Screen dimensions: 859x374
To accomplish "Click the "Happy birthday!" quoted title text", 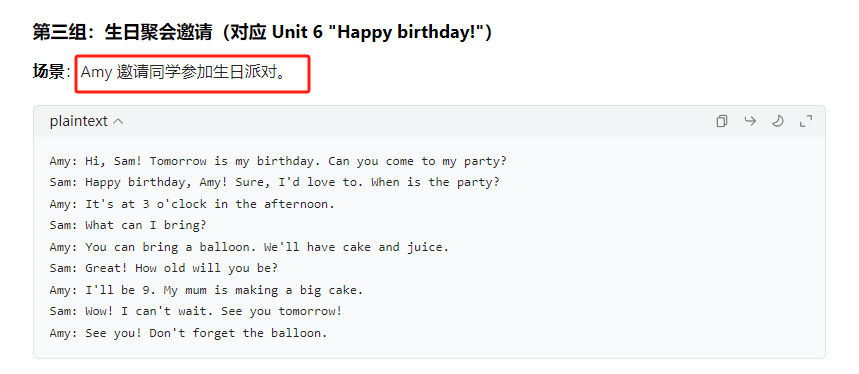I will click(406, 32).
